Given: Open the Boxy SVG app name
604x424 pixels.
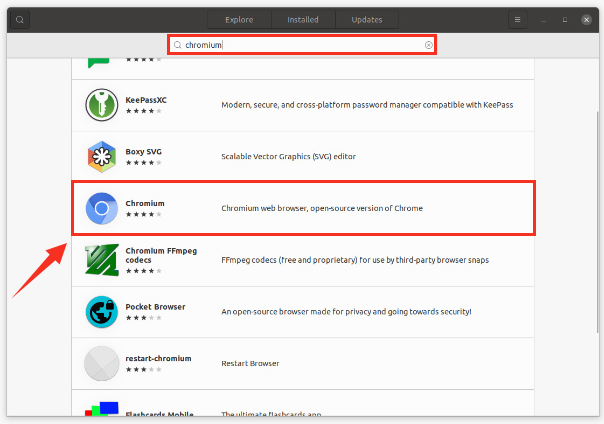Looking at the screenshot, I should point(143,152).
